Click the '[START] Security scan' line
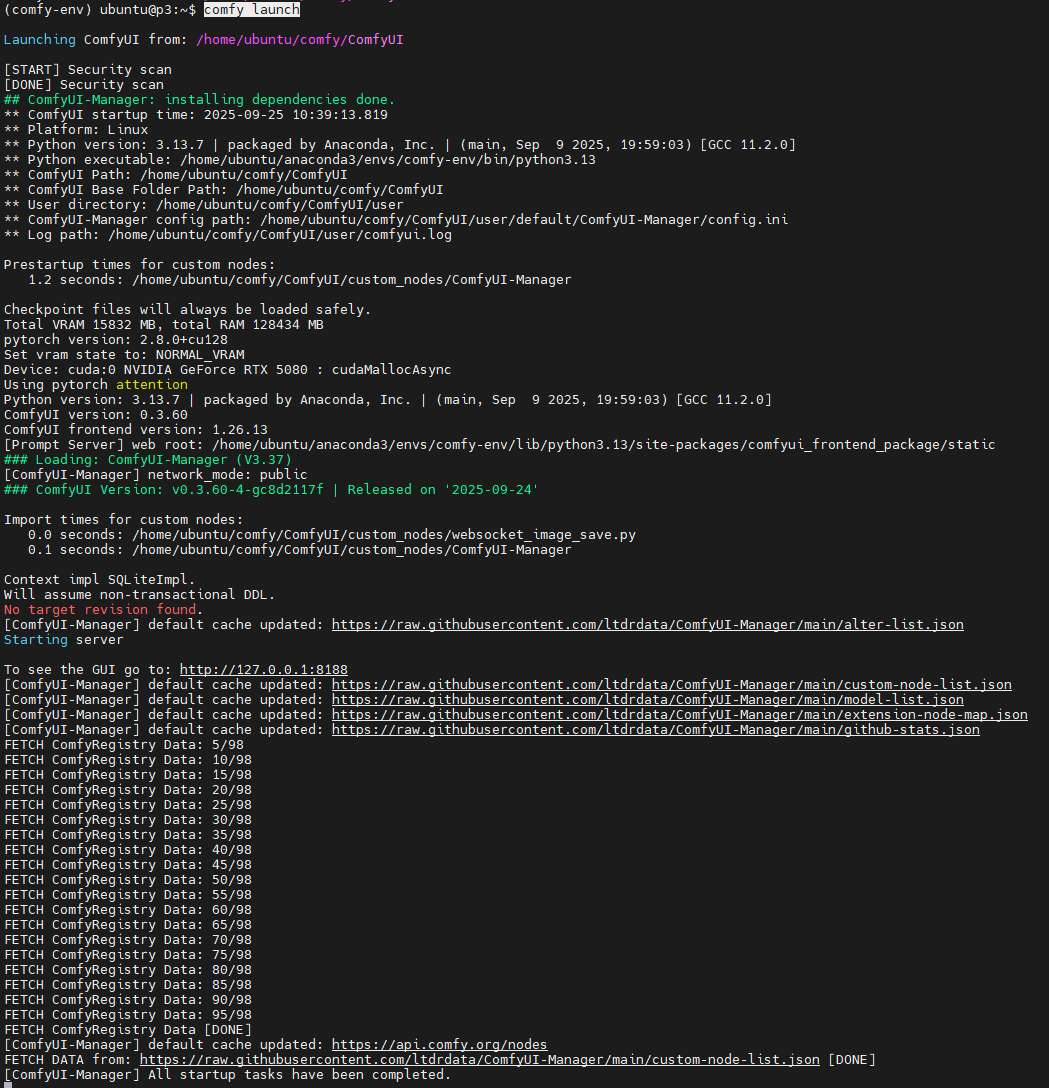 (x=87, y=69)
